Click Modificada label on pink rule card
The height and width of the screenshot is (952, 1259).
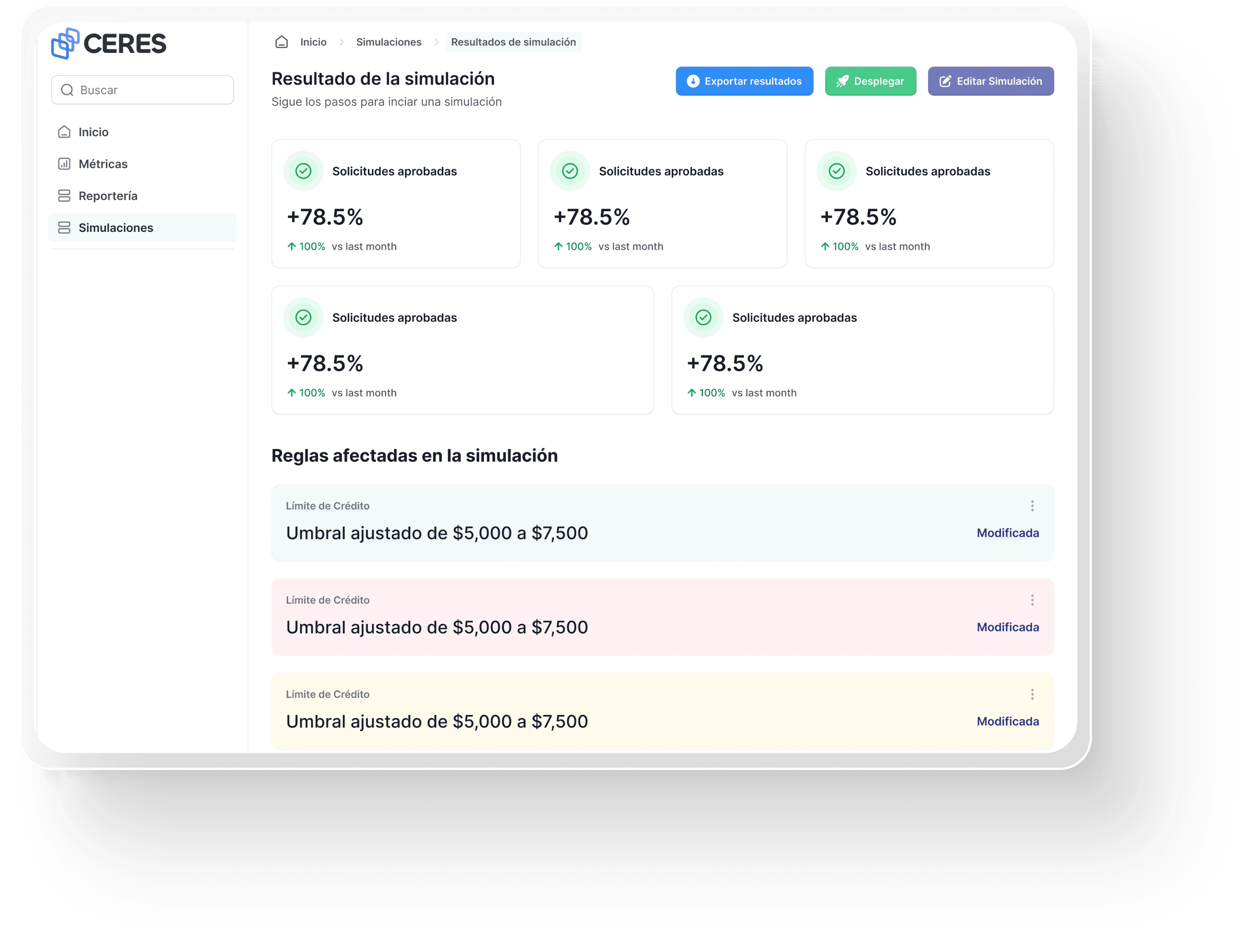(x=1007, y=627)
